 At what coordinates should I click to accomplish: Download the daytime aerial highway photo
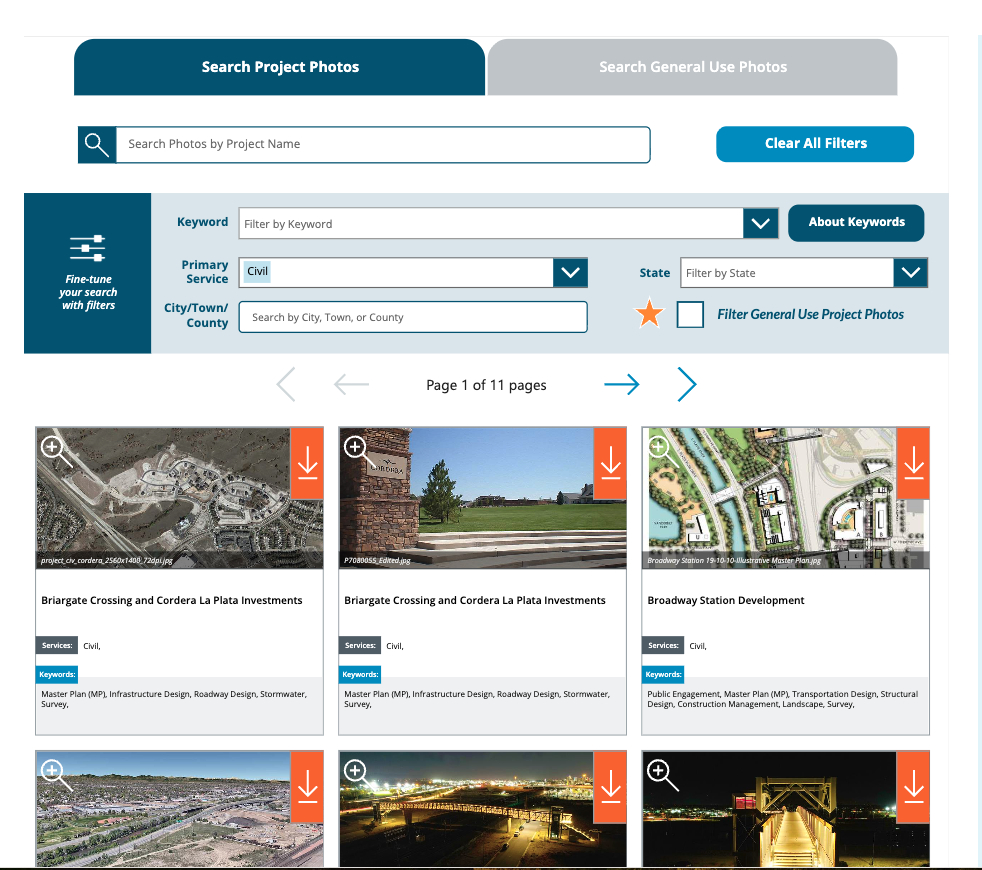tap(307, 787)
